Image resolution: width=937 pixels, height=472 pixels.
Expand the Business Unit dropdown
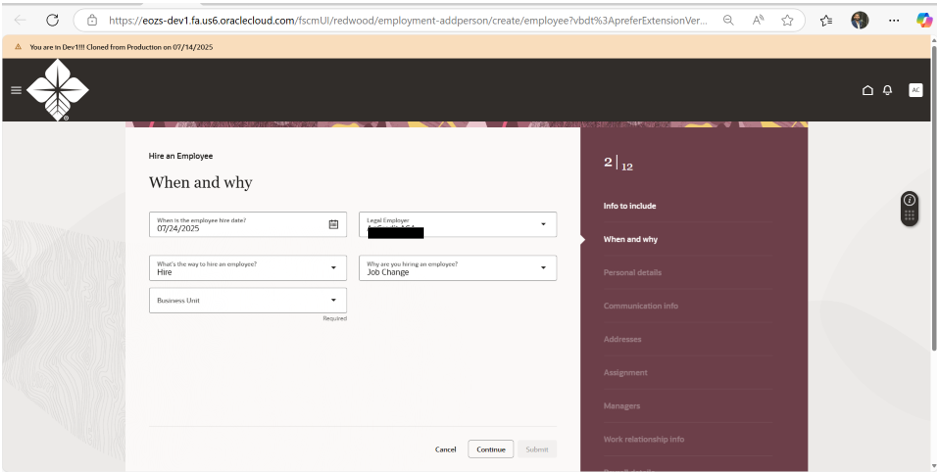tap(333, 301)
